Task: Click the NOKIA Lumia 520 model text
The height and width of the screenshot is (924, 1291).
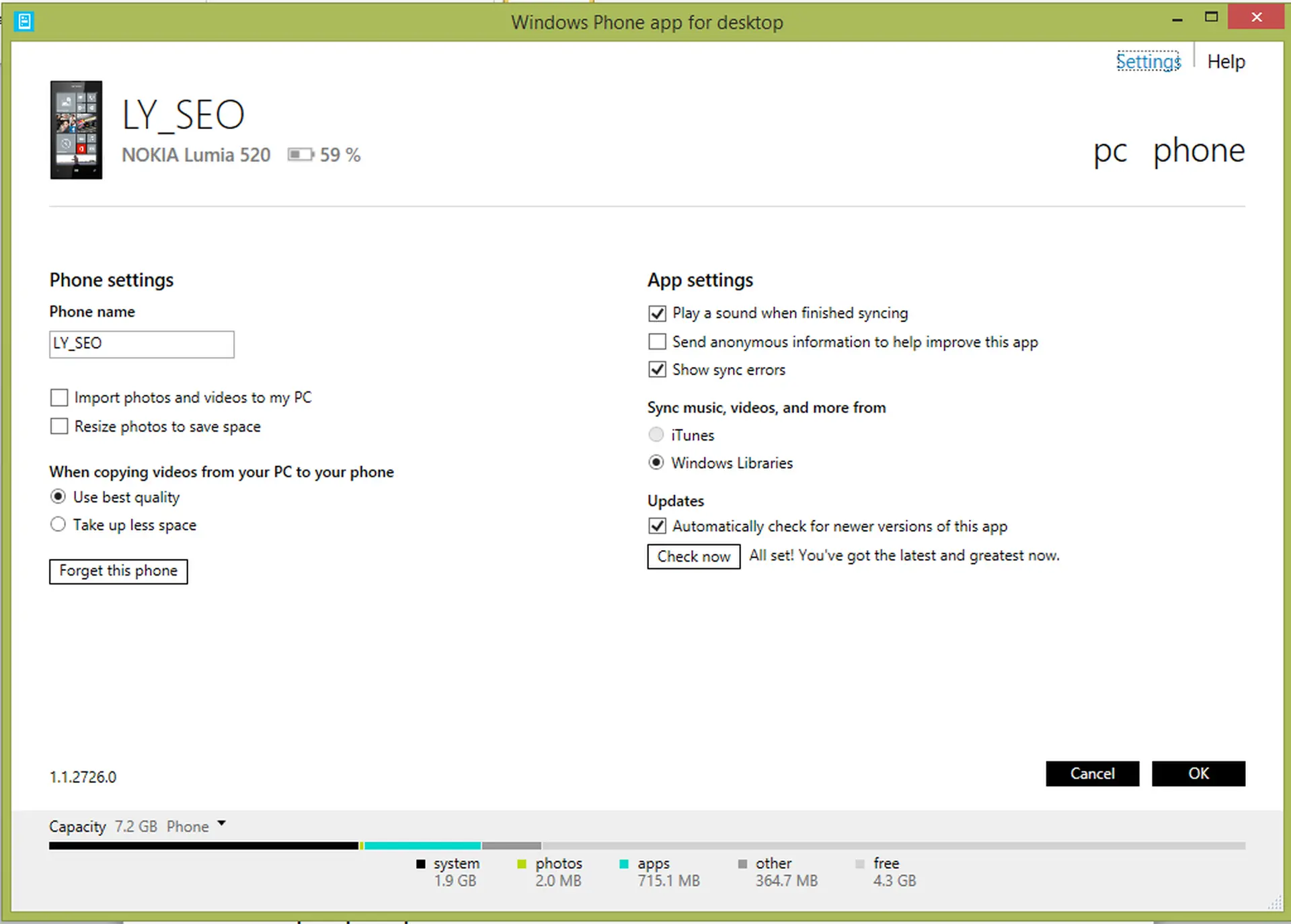Action: click(x=196, y=155)
